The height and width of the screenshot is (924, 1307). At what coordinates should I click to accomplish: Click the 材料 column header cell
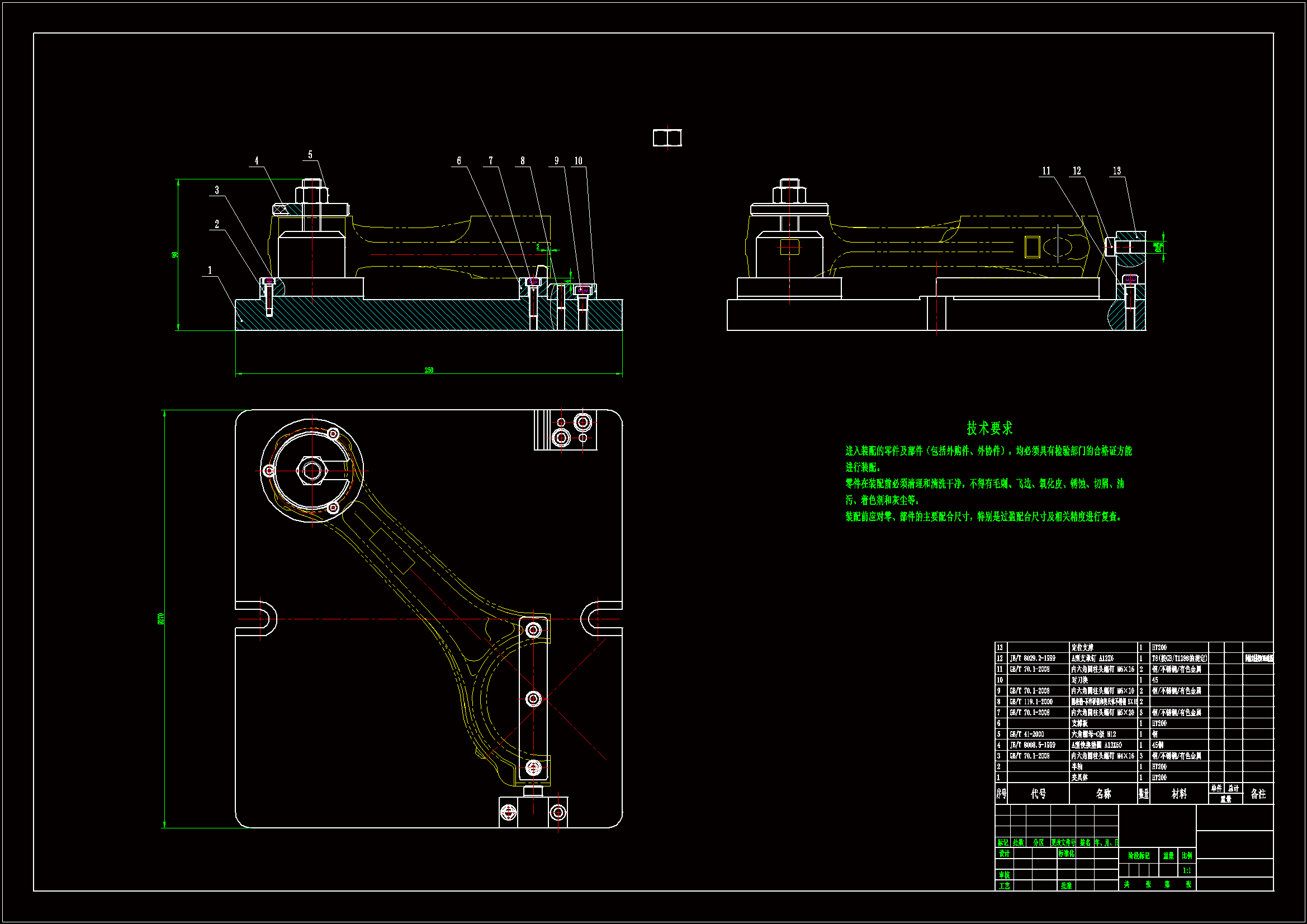click(x=1179, y=794)
